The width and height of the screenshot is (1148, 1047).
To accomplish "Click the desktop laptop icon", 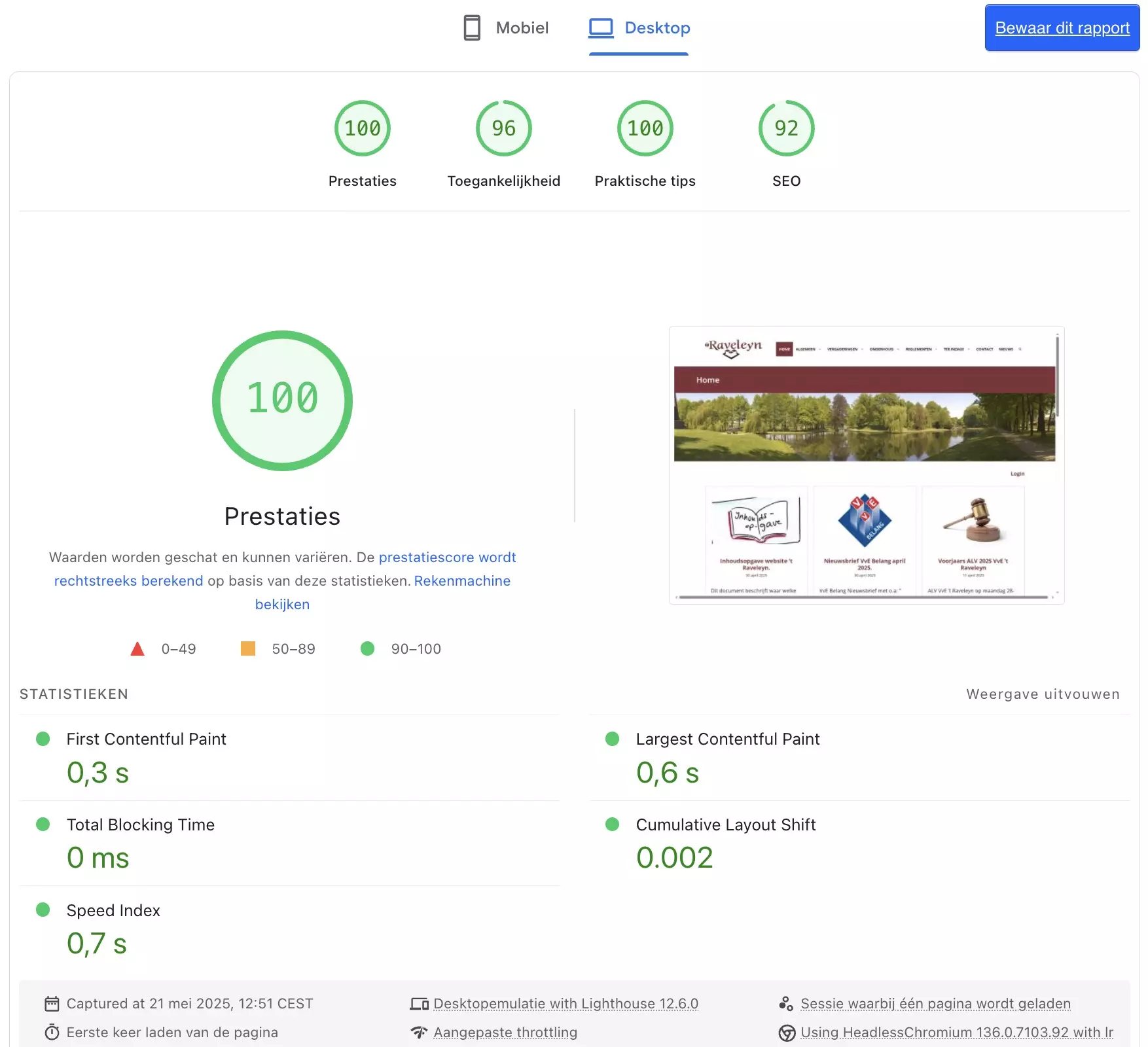I will click(x=600, y=27).
